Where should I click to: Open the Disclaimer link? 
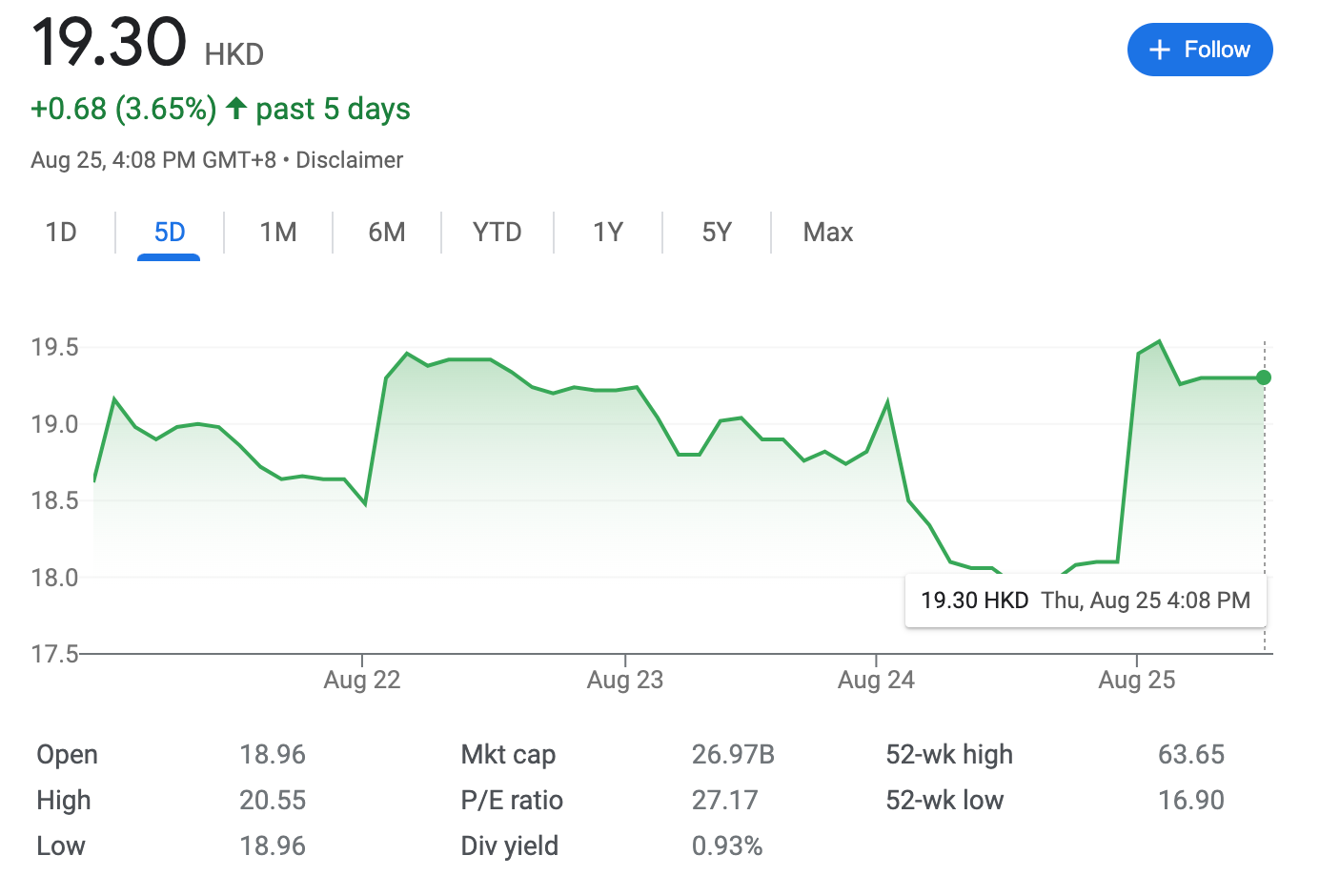[349, 160]
